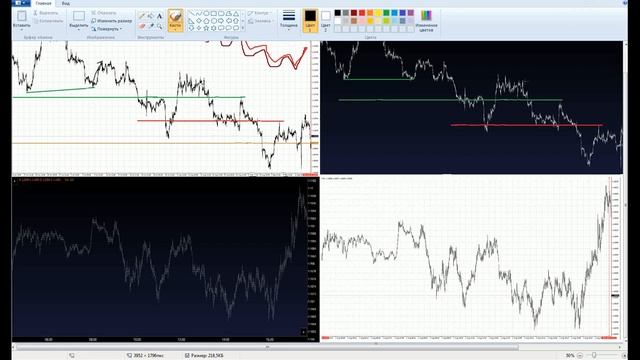Screen dimensions: 640x360
Task: Choose the Cloud callout shape
Action: pos(236,28)
